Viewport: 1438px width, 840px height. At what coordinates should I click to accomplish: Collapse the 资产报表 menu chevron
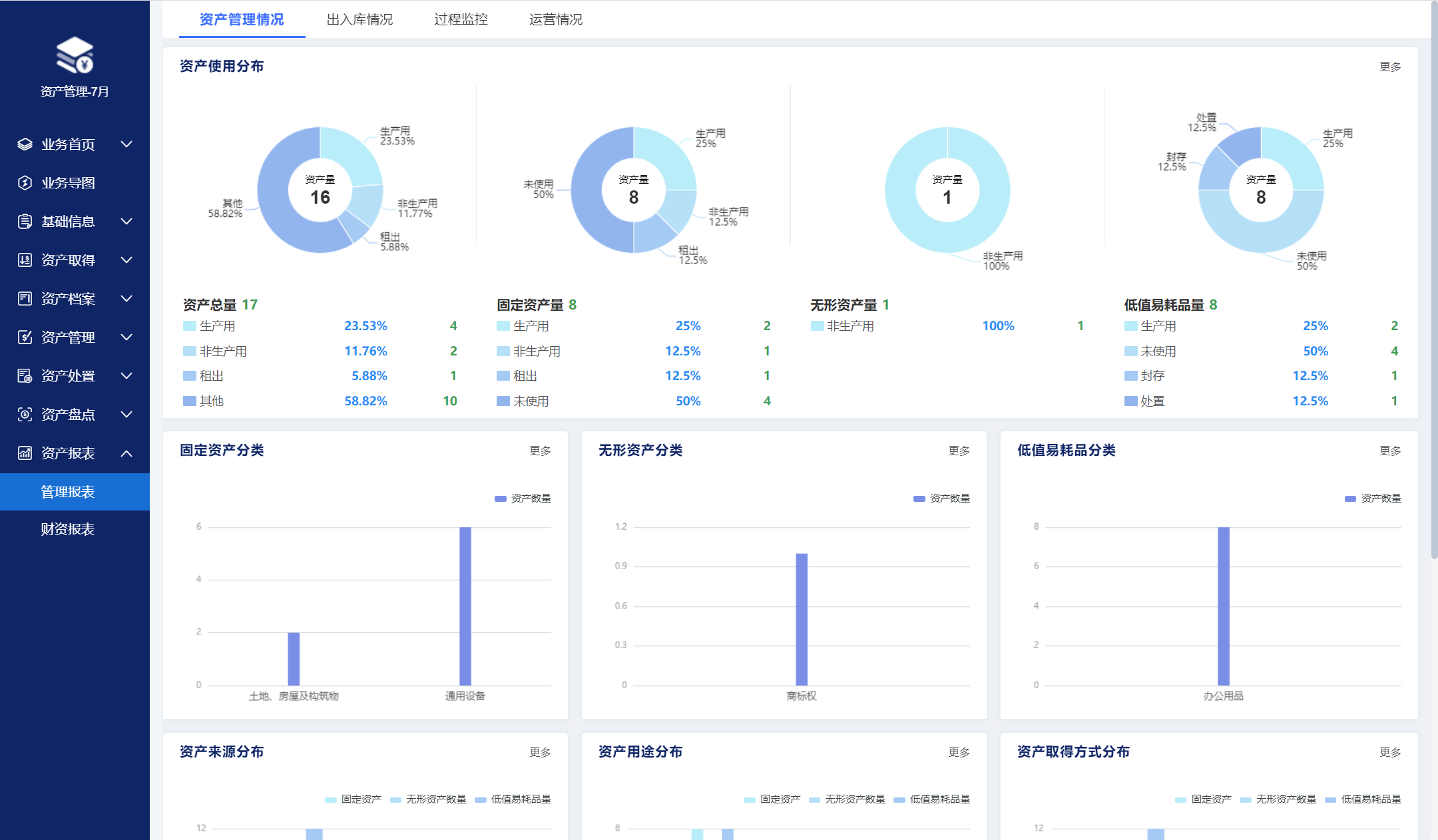pyautogui.click(x=126, y=453)
